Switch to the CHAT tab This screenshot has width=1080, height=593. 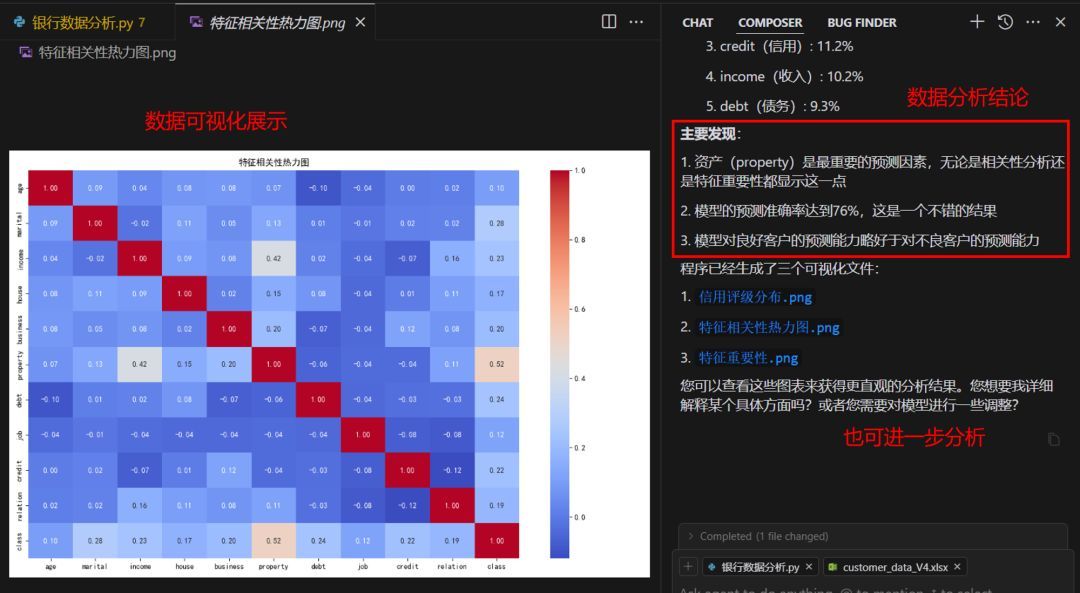coord(697,22)
